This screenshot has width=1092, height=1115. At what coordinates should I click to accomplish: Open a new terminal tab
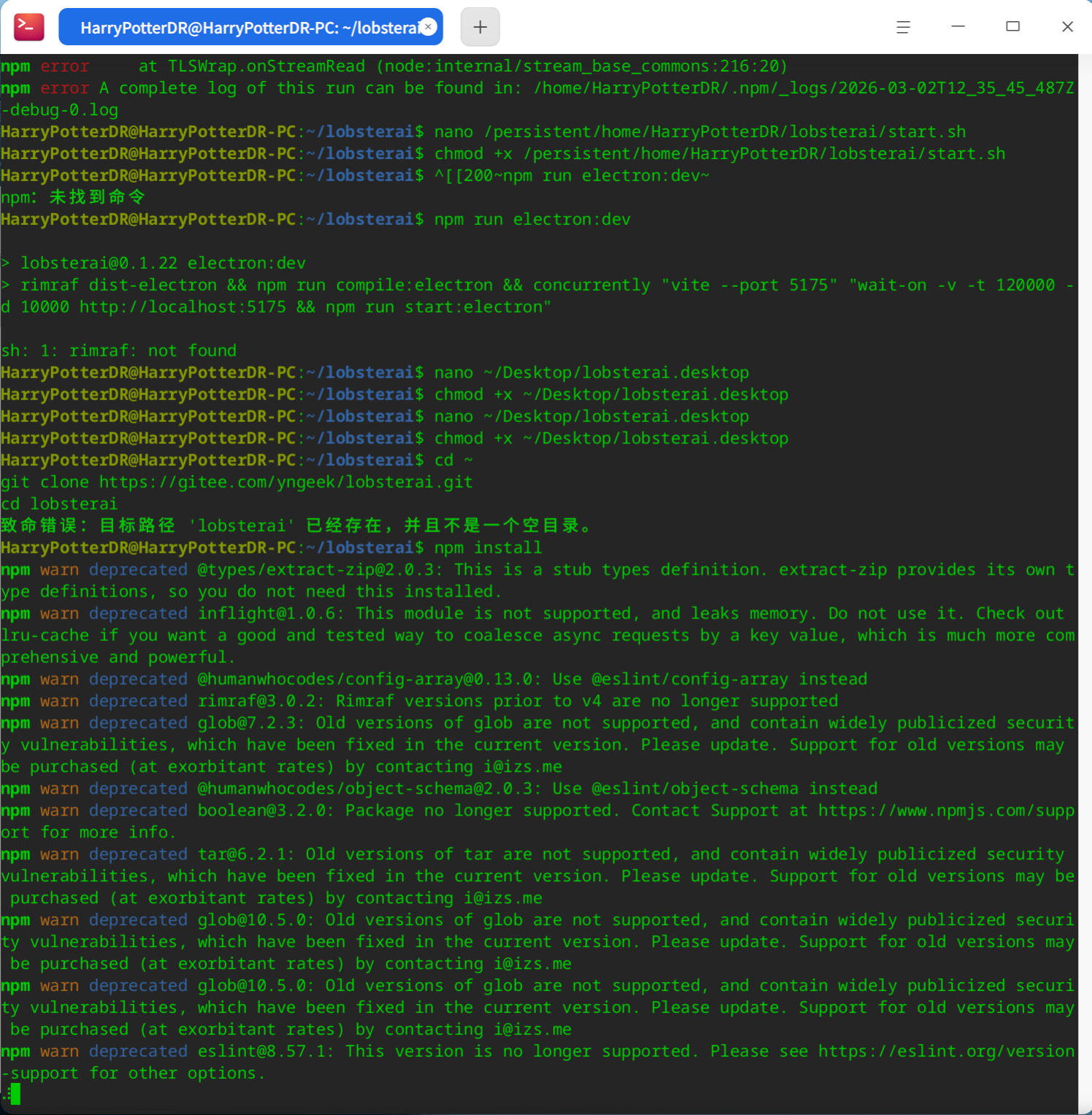[479, 26]
